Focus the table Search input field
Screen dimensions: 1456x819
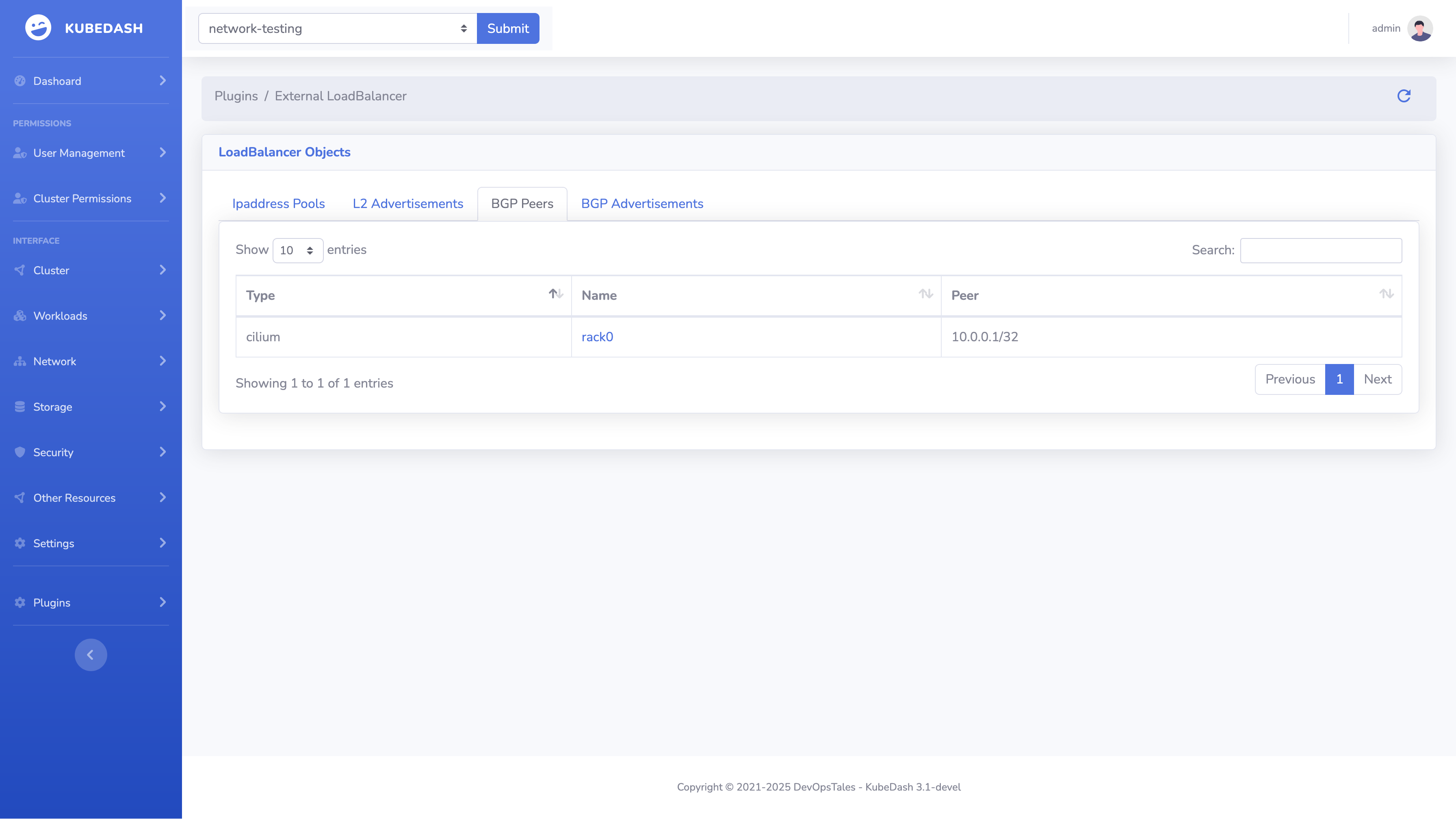1320,250
